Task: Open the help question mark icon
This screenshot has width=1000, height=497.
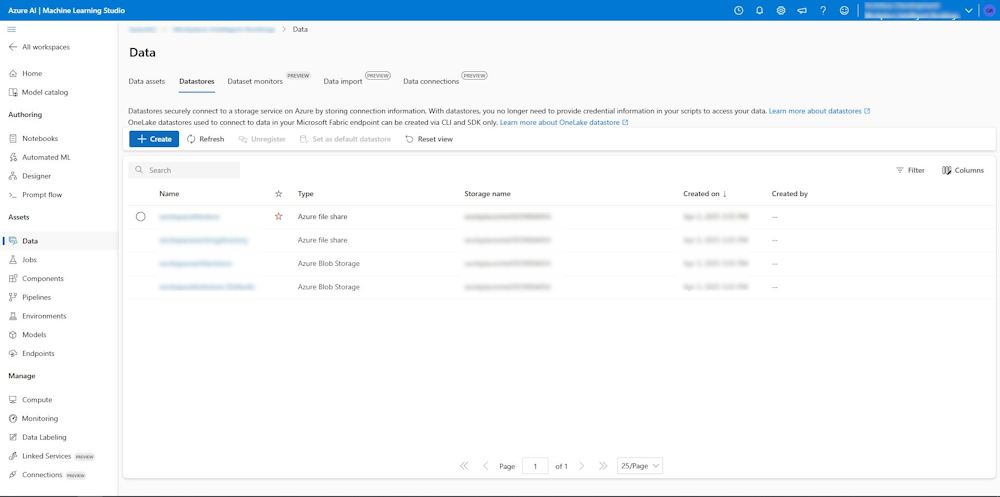Action: (823, 10)
